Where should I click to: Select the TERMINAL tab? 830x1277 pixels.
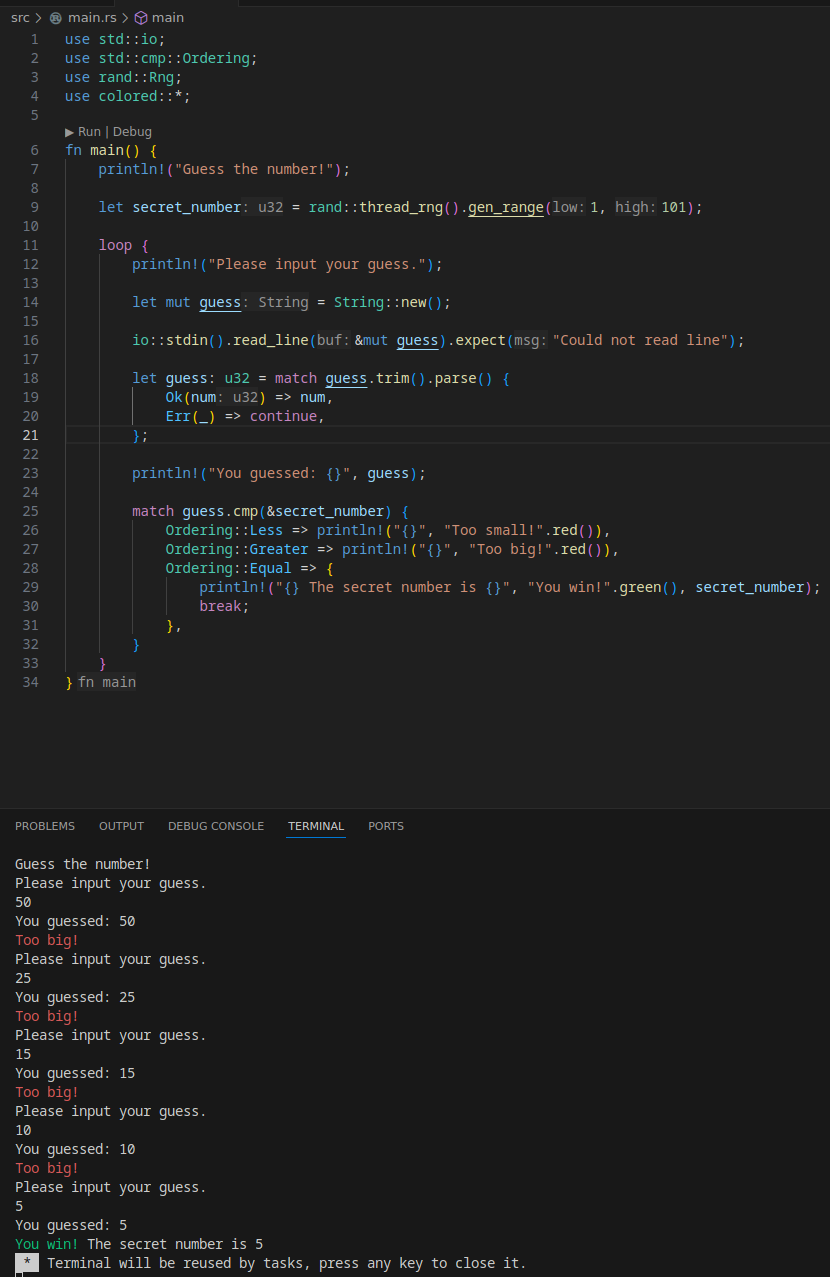coord(316,826)
